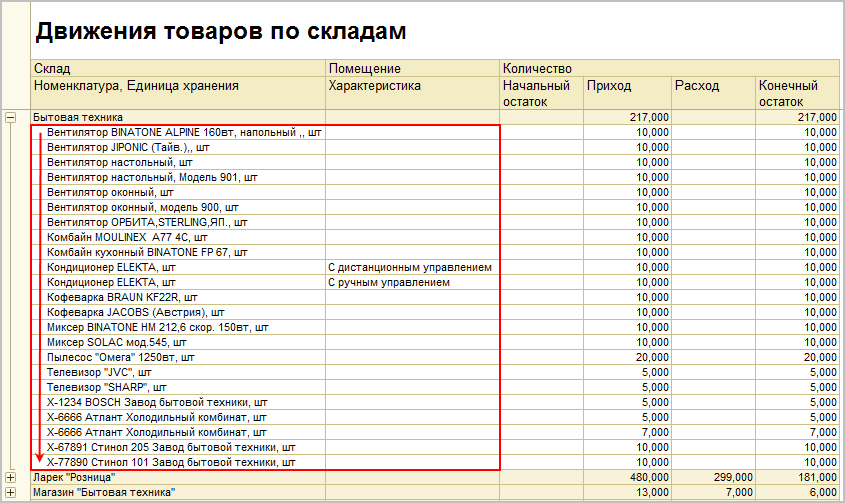Screen dimensions: 845x503
Task: Click the report title Движения товаров по складам
Action: (220, 31)
